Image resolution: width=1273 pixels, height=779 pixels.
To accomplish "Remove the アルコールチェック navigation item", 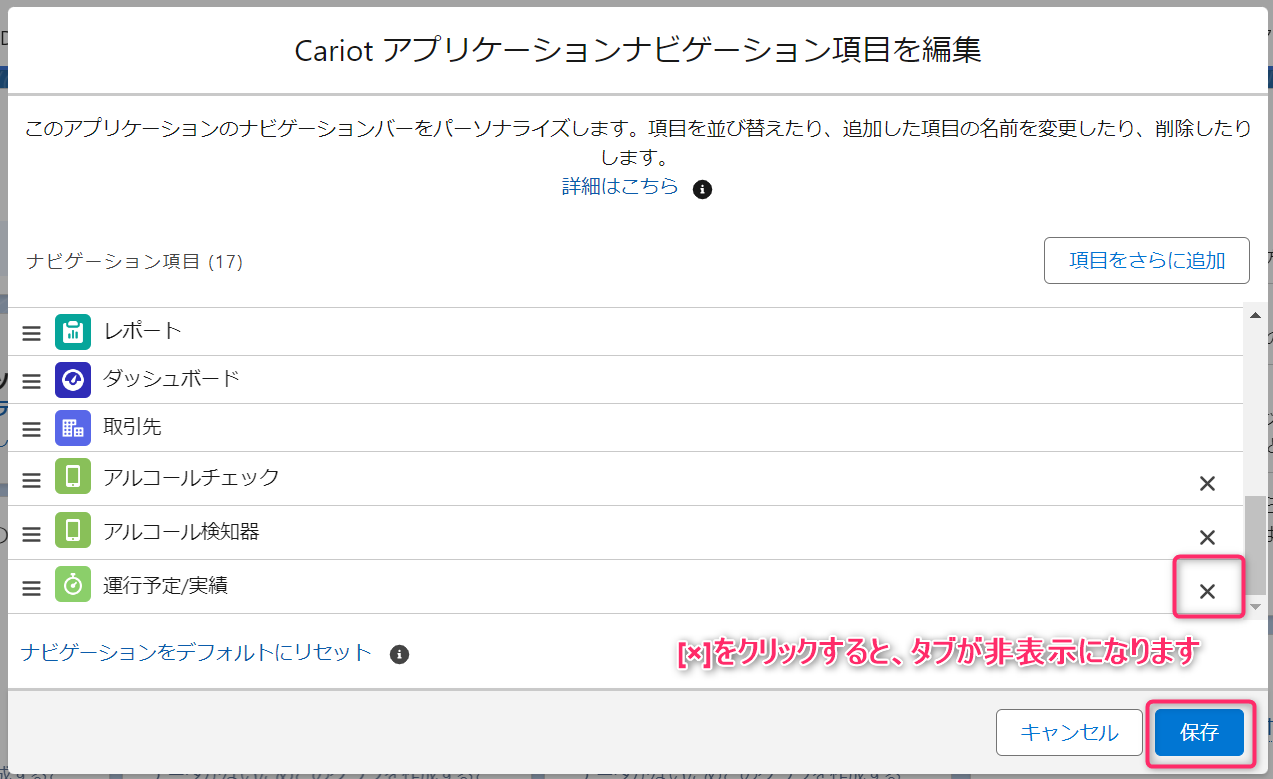I will 1207,483.
